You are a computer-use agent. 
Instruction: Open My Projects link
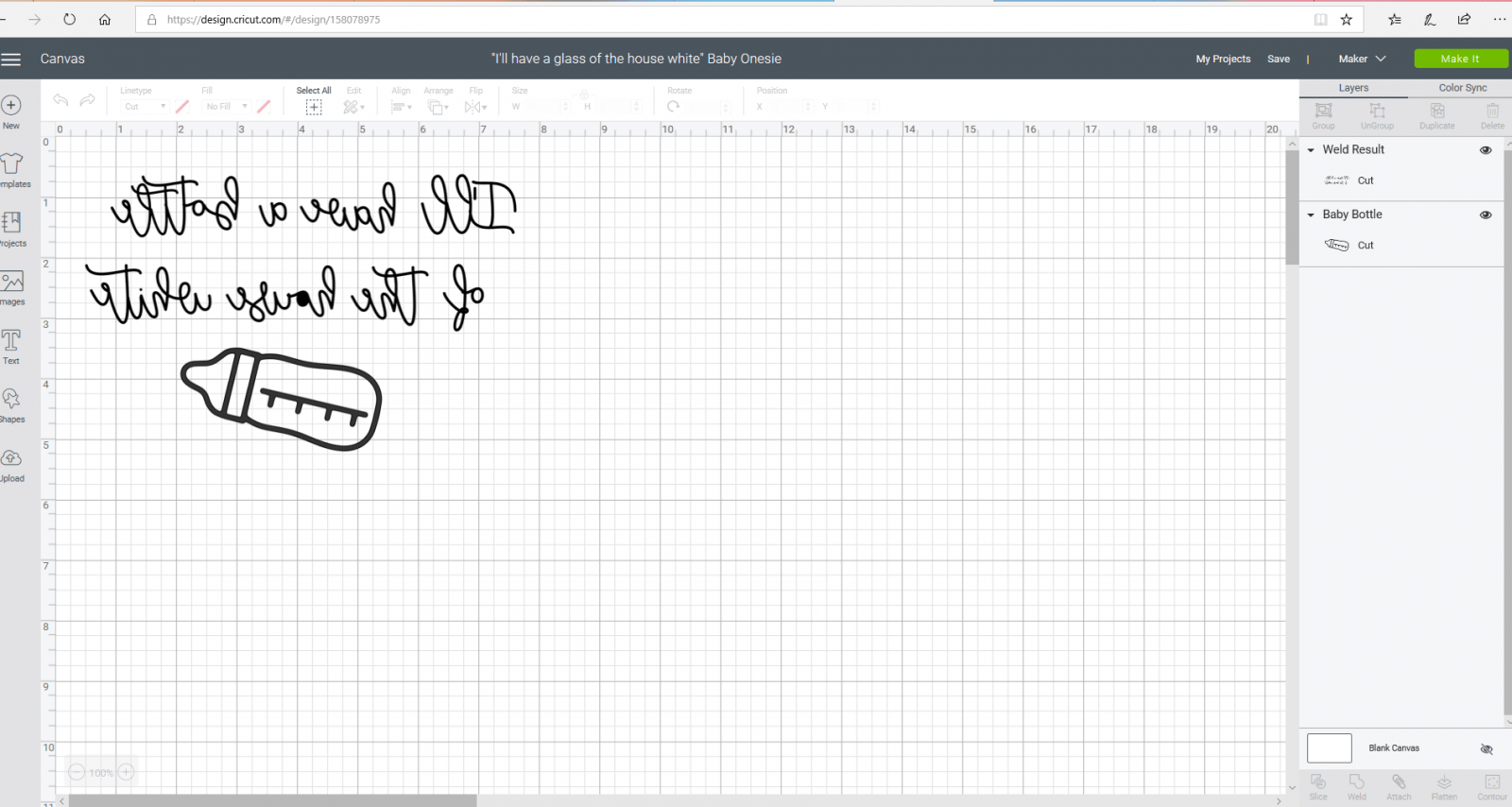(x=1223, y=59)
